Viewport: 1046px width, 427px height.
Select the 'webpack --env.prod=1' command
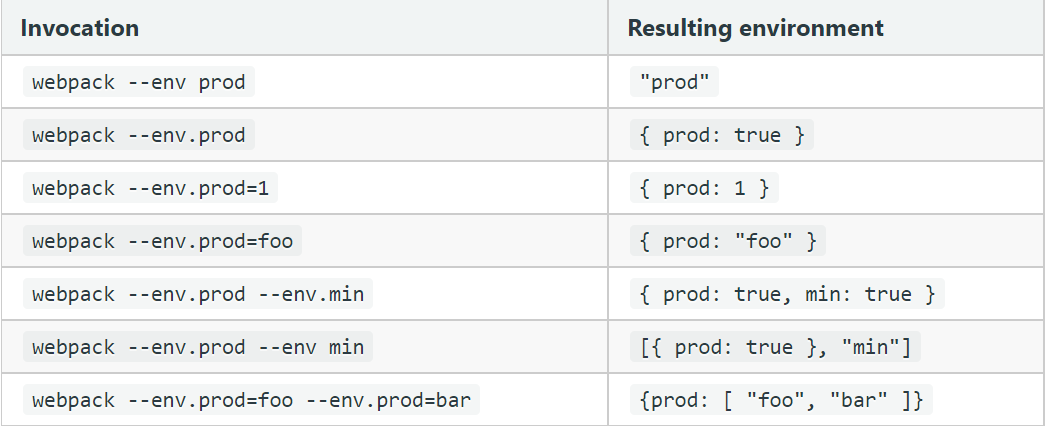(149, 188)
